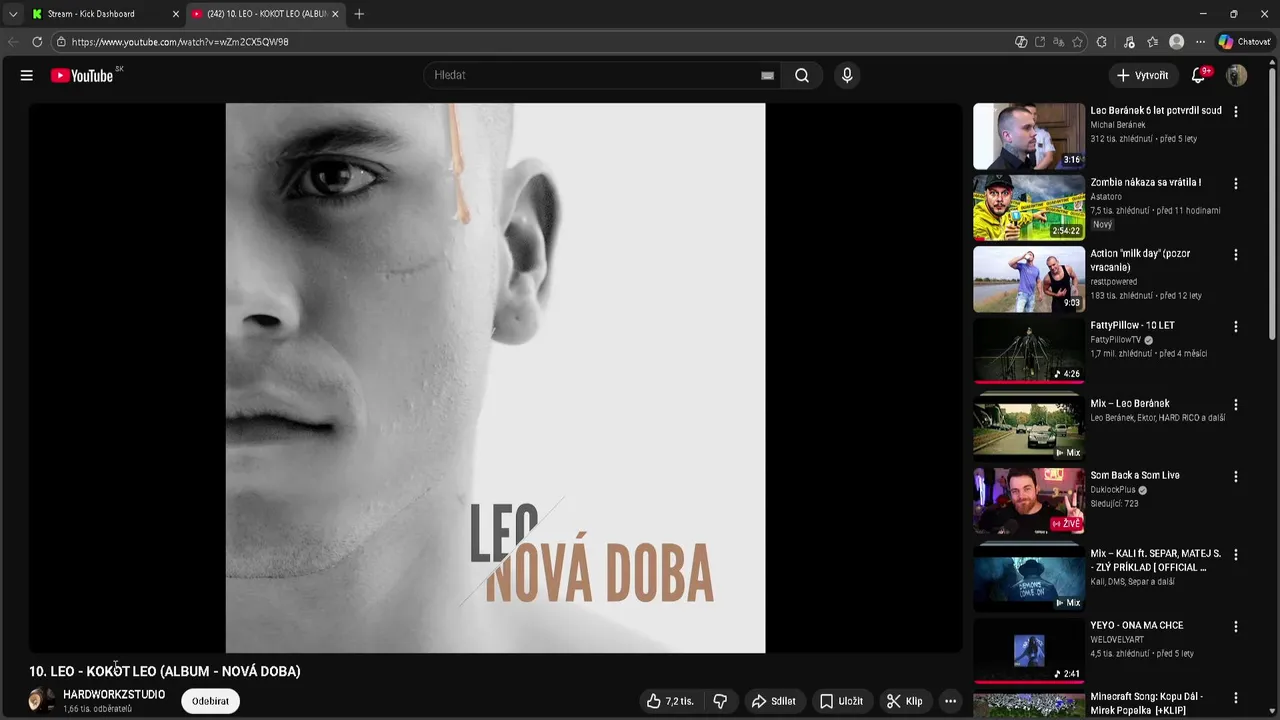Open options for Mix – KALI ft. SEPAR
1280x720 pixels.
(1236, 555)
